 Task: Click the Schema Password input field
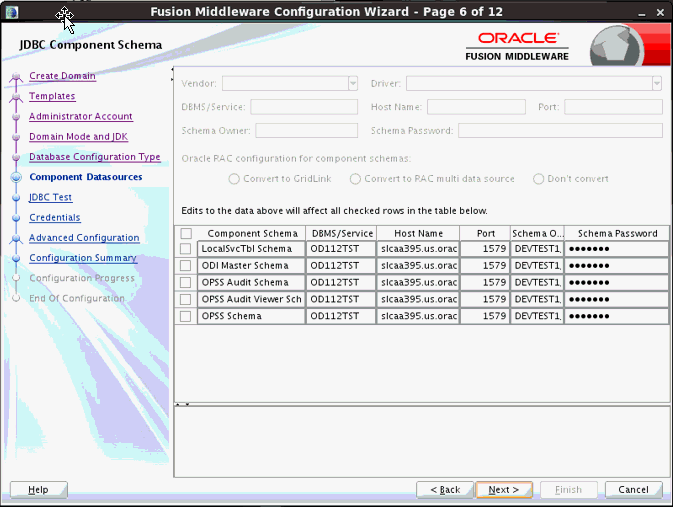[x=560, y=131]
